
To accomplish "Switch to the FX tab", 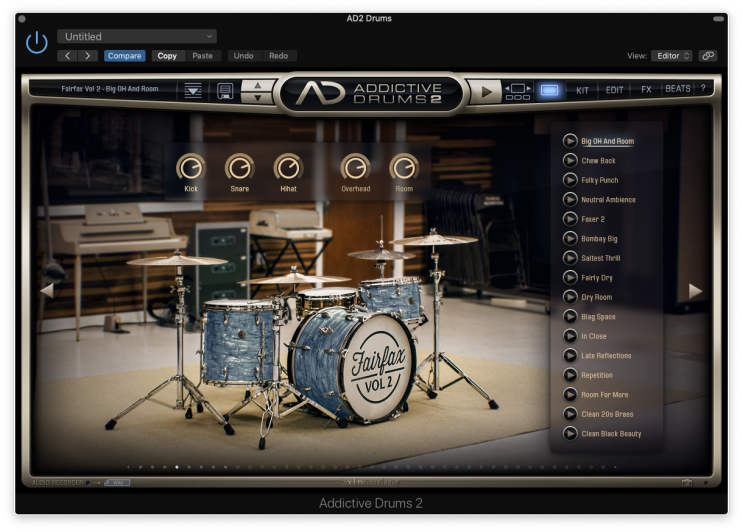I will (646, 90).
